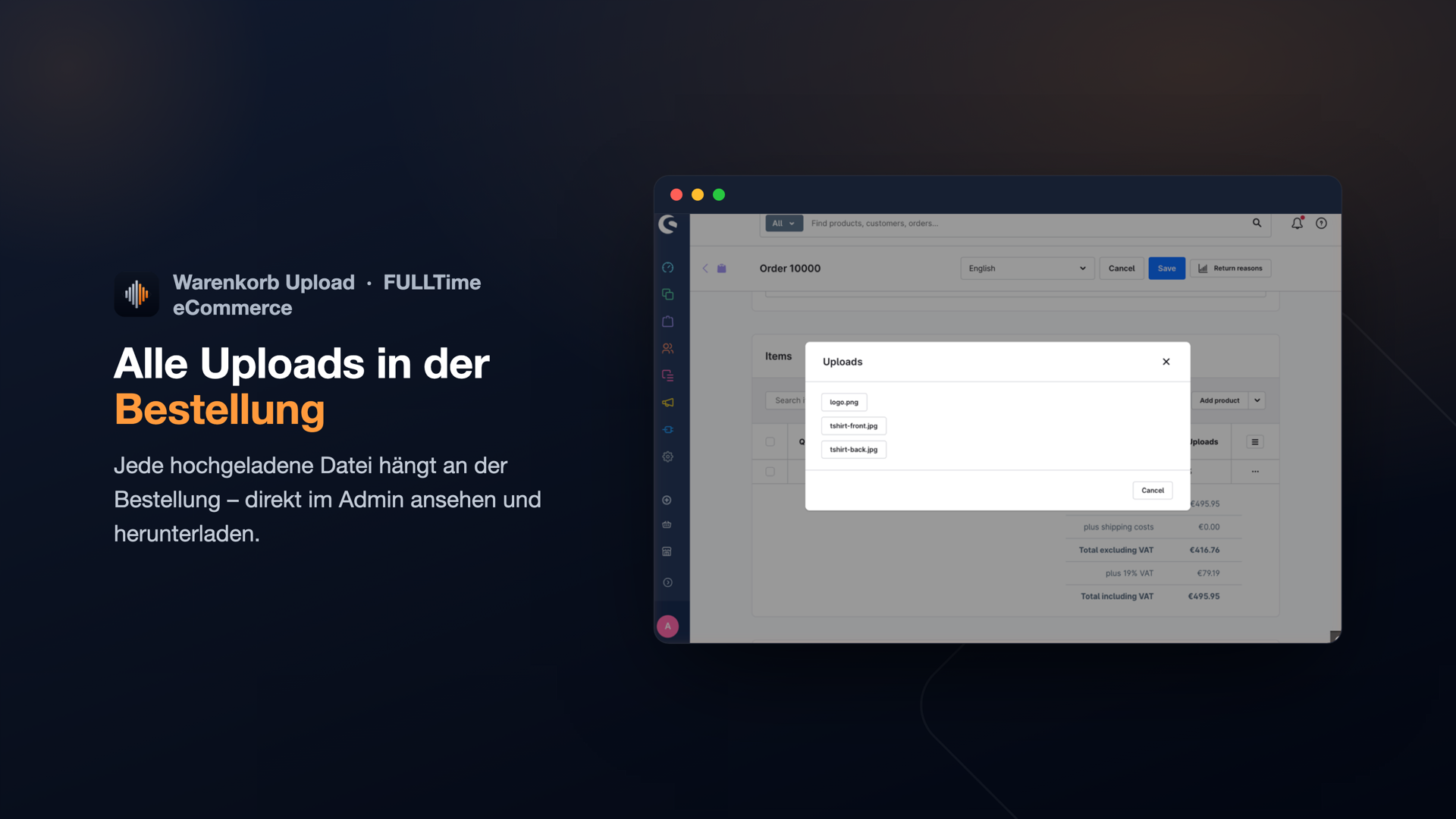Click the purple order module icon
The width and height of the screenshot is (1456, 819).
click(x=722, y=268)
